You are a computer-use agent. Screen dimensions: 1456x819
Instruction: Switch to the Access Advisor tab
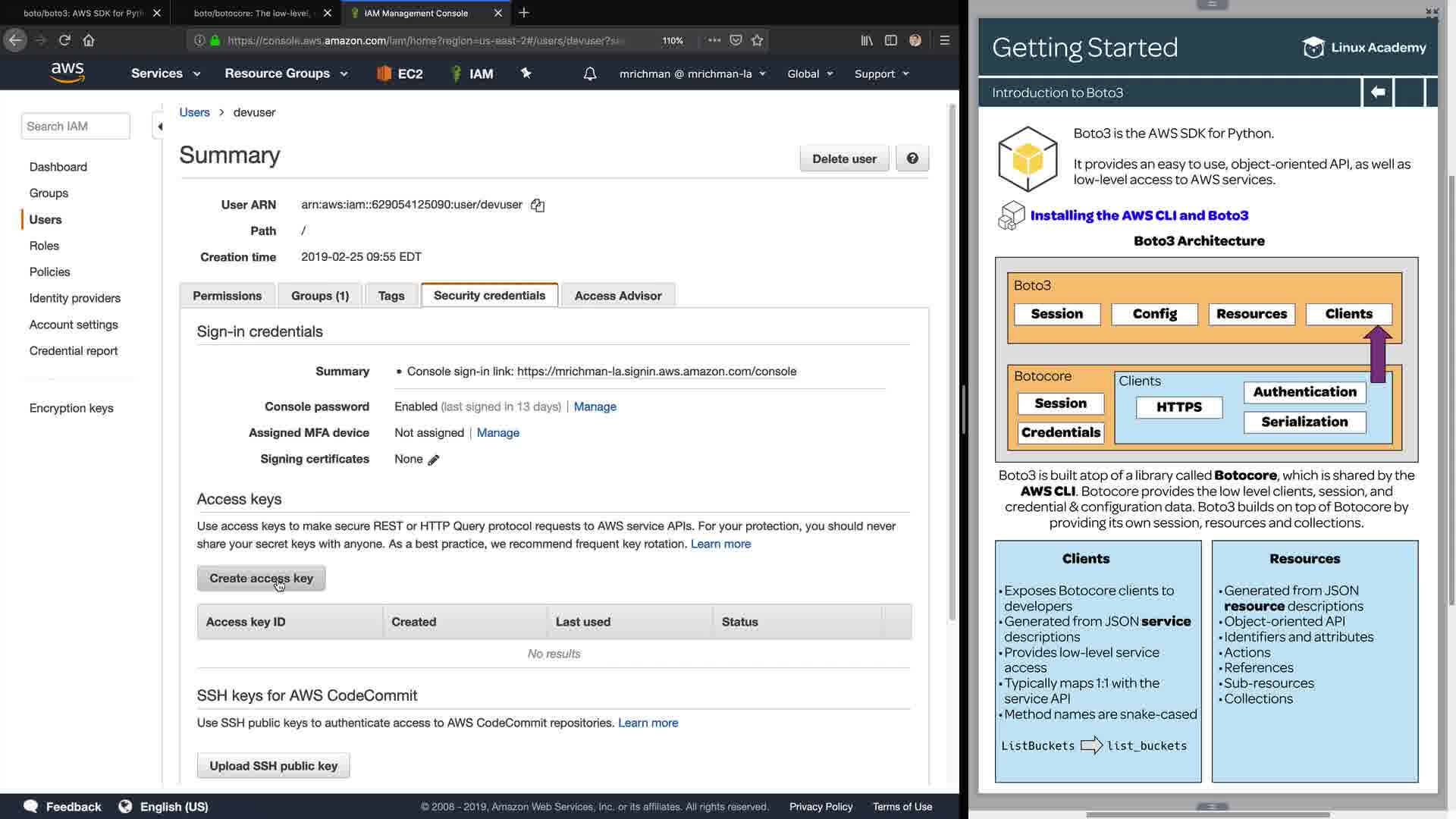617,296
